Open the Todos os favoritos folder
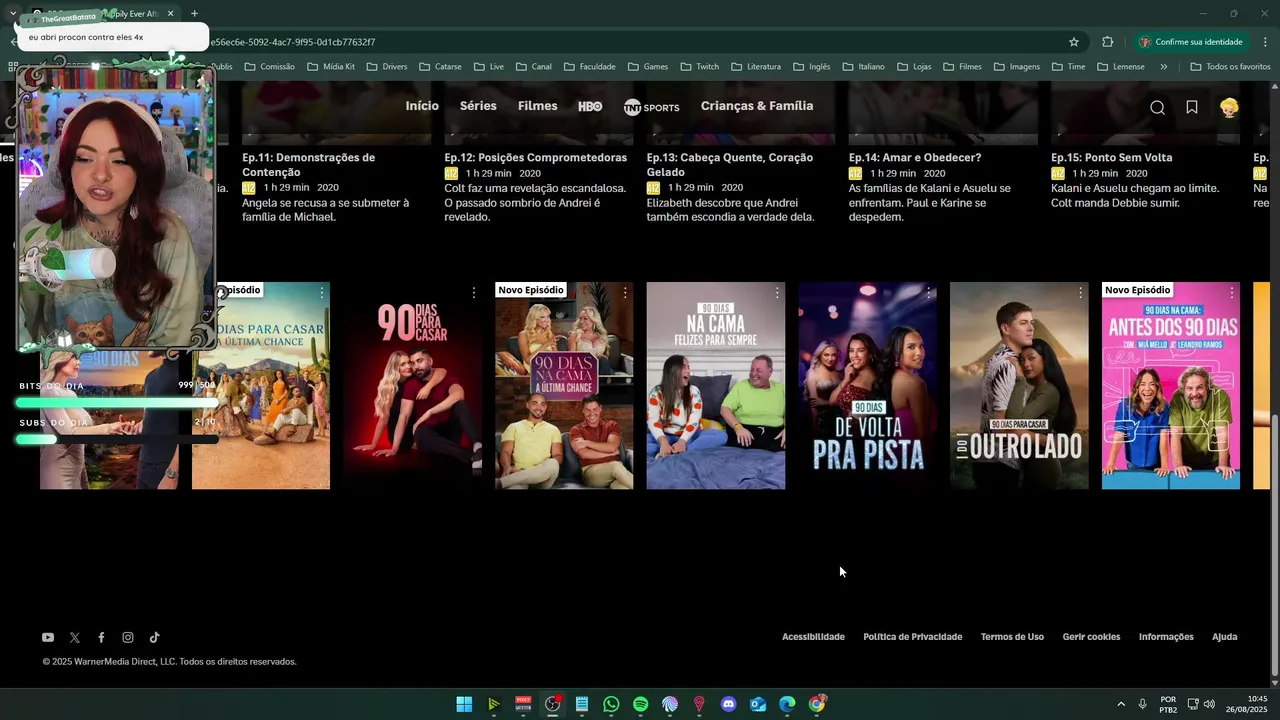Screen dimensions: 1280x720 (1230, 67)
